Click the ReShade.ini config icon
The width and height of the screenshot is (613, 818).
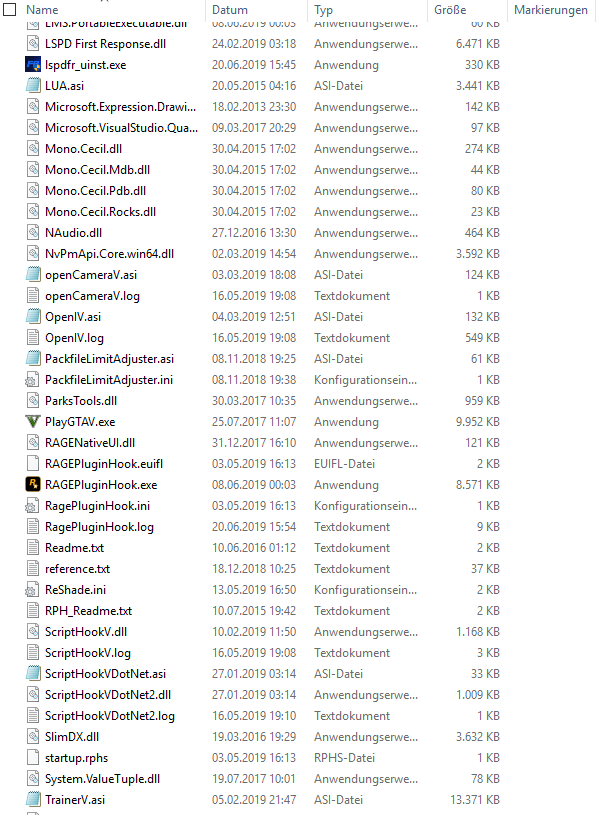(x=32, y=590)
